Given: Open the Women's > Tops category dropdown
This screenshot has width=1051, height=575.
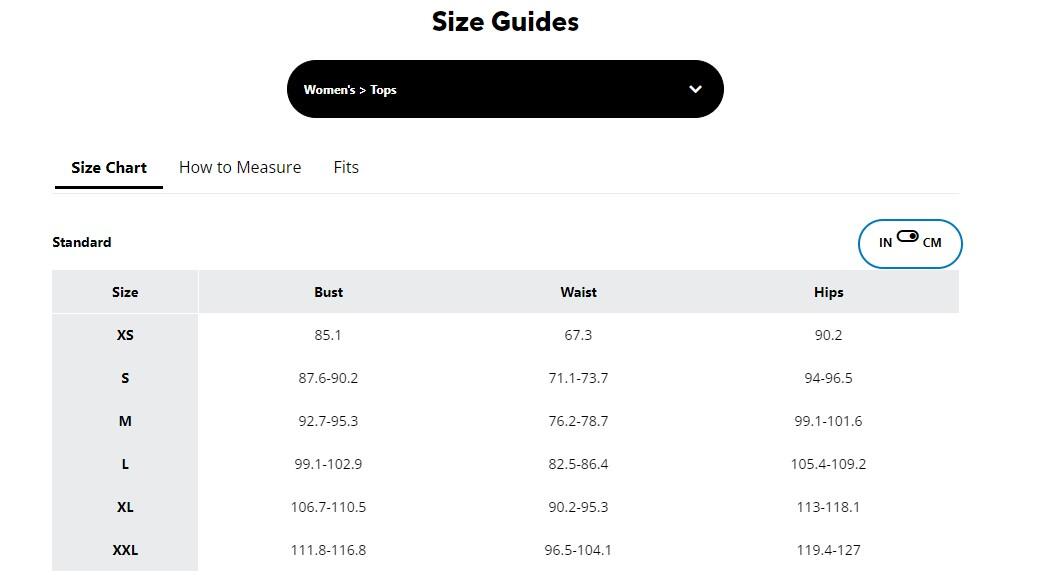Looking at the screenshot, I should (x=505, y=89).
